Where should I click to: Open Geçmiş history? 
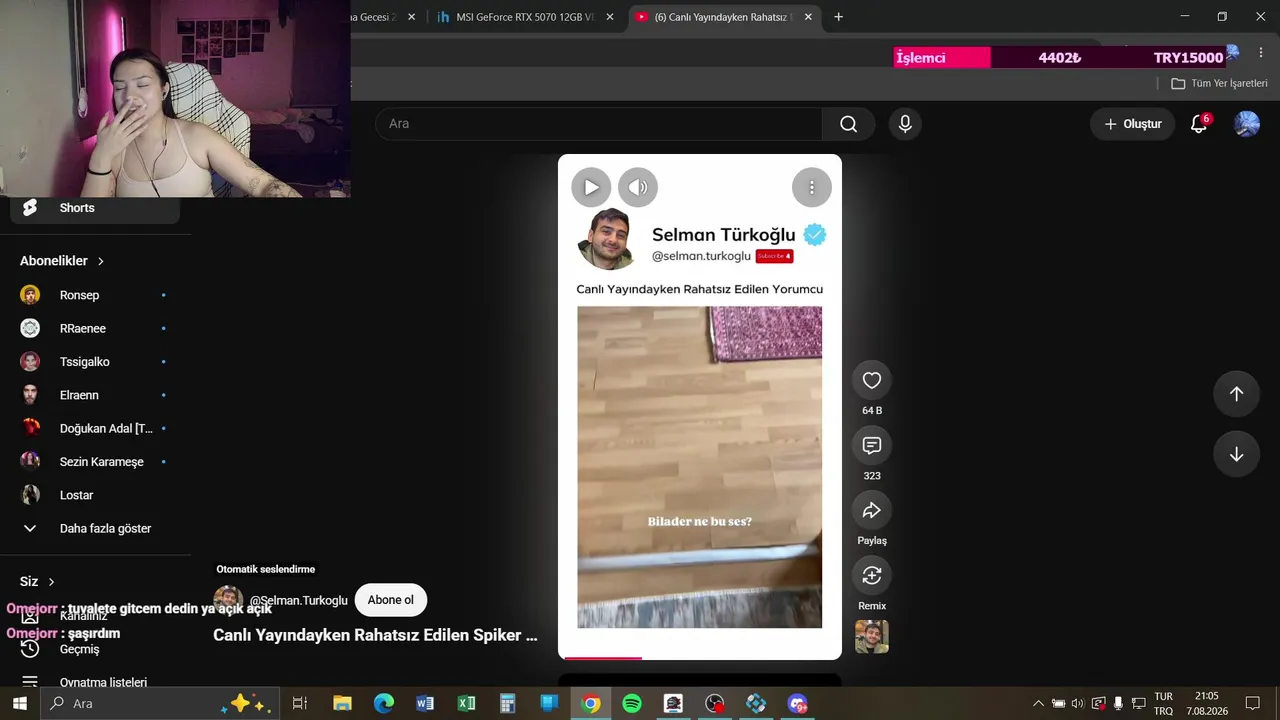95,649
